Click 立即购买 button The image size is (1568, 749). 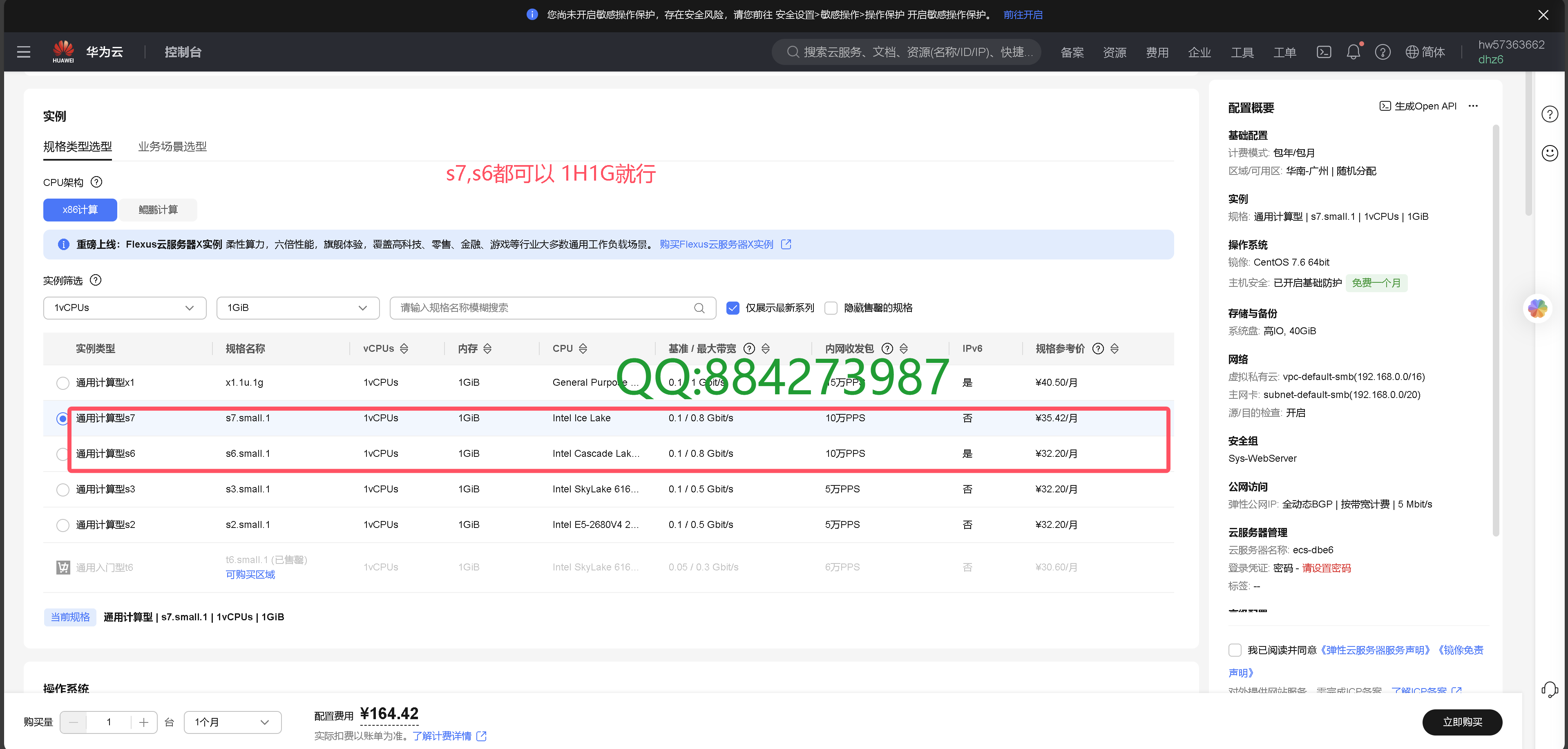pos(1462,722)
